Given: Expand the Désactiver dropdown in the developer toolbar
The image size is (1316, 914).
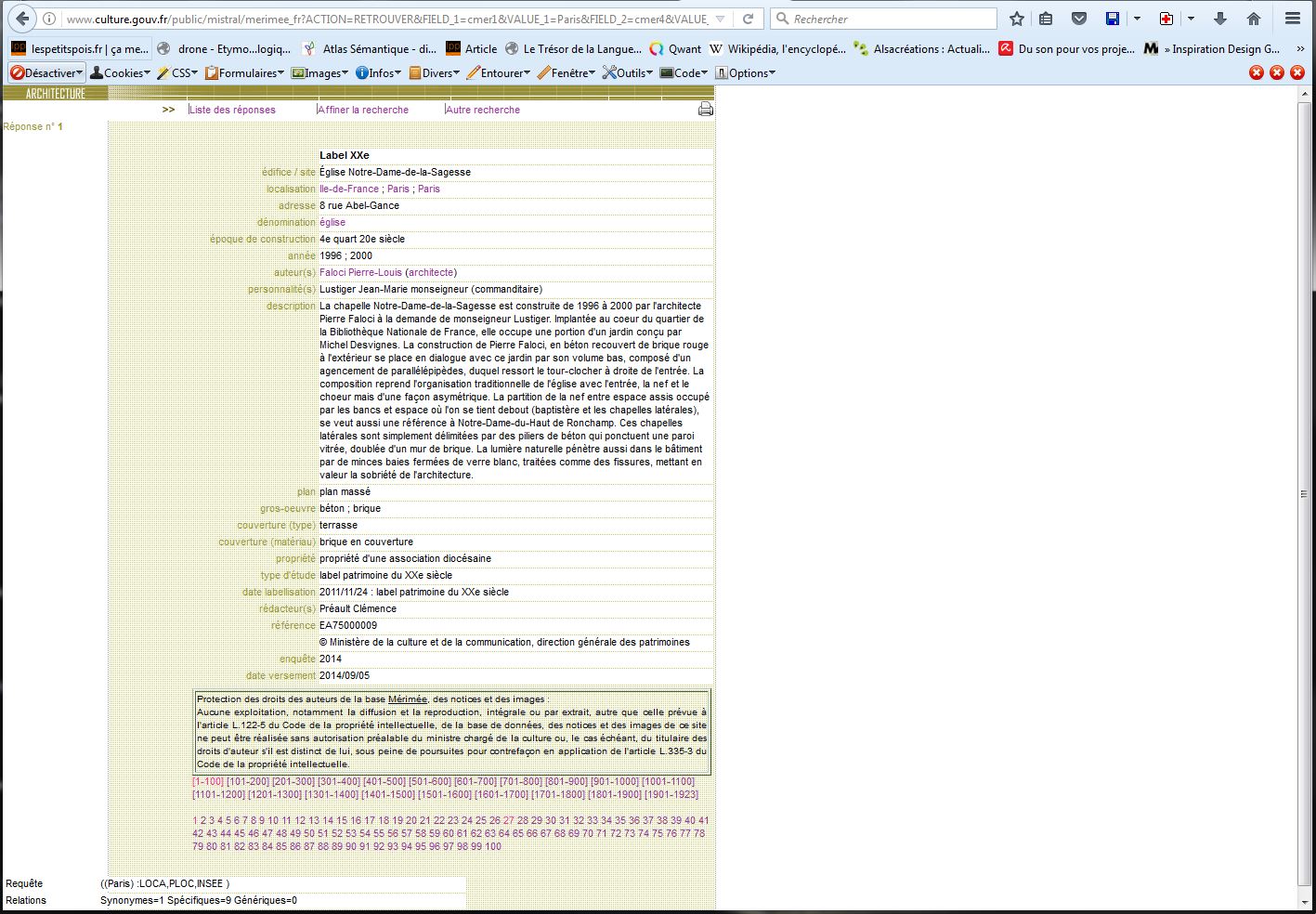Looking at the screenshot, I should [46, 72].
